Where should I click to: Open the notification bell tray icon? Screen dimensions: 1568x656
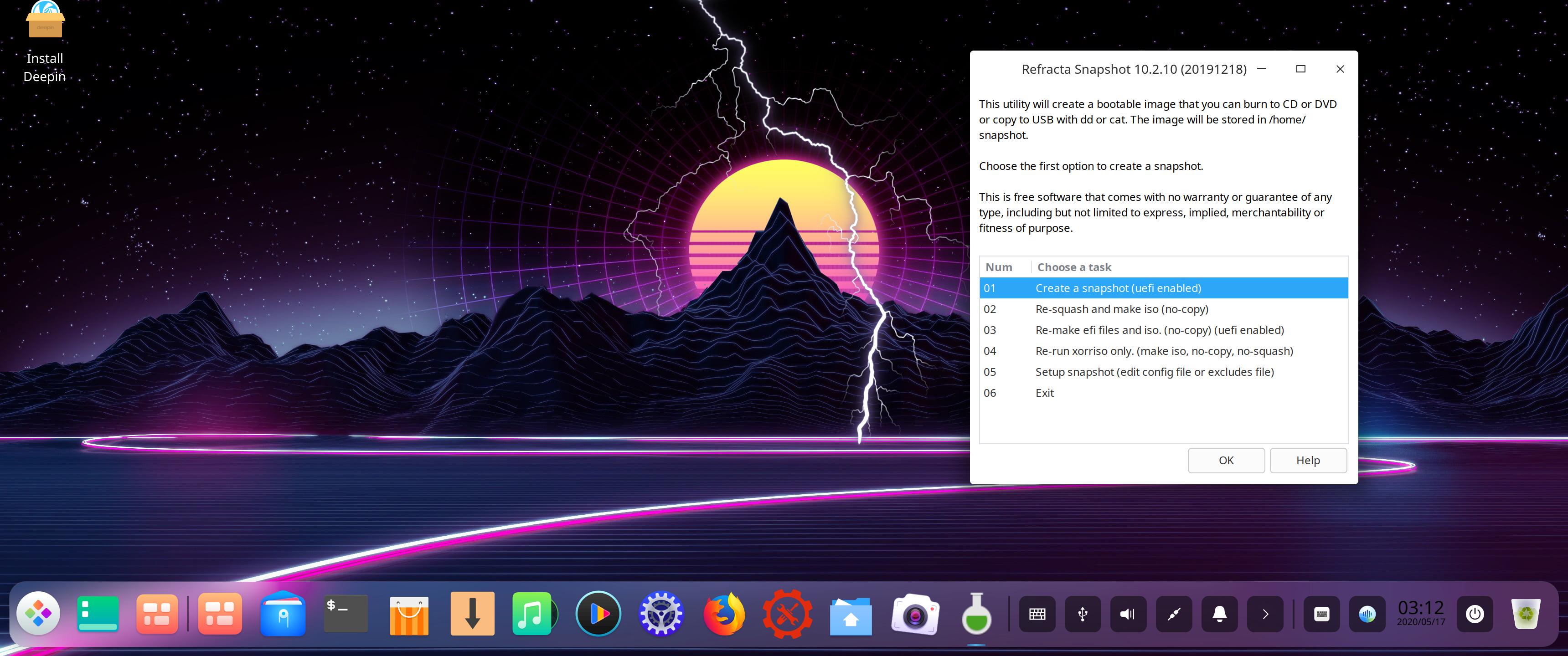1220,614
